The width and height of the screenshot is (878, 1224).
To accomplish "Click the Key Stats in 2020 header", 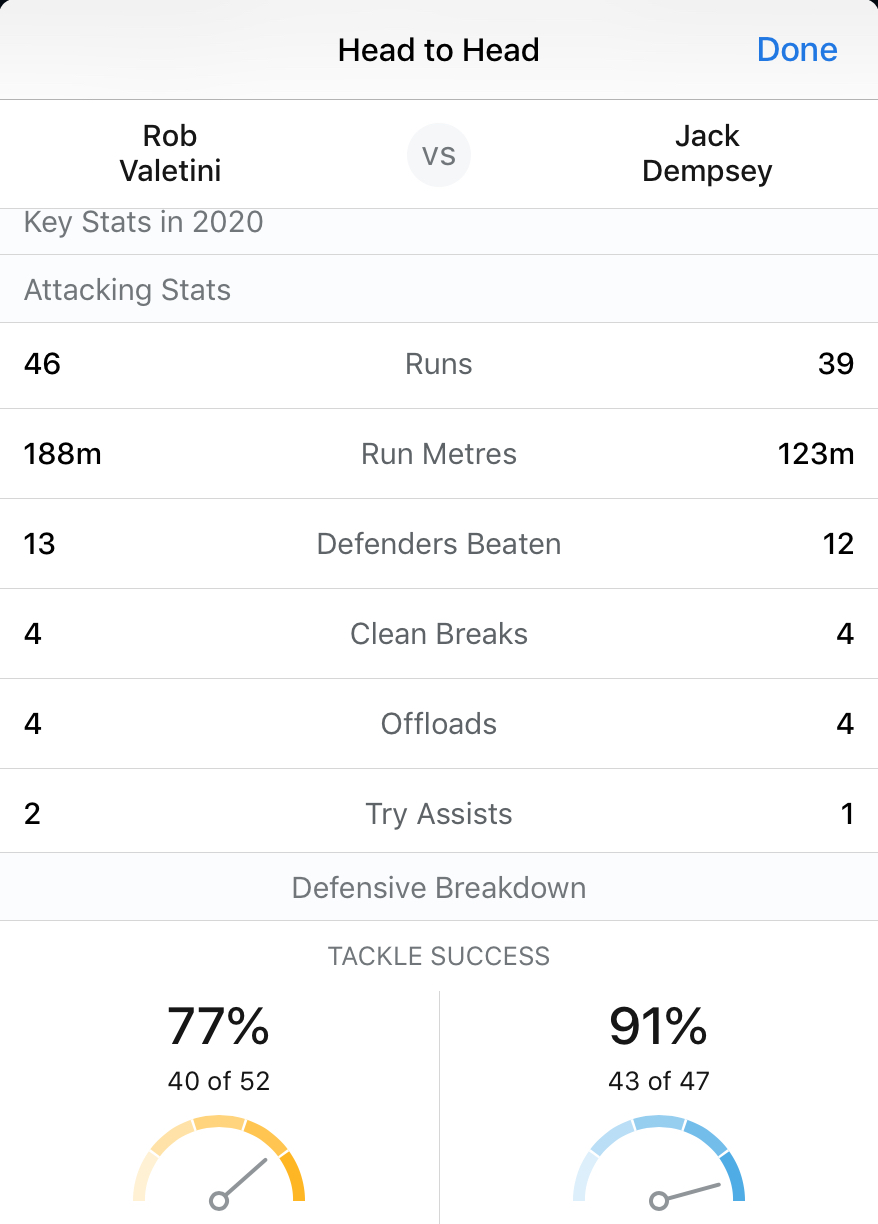I will pyautogui.click(x=144, y=222).
